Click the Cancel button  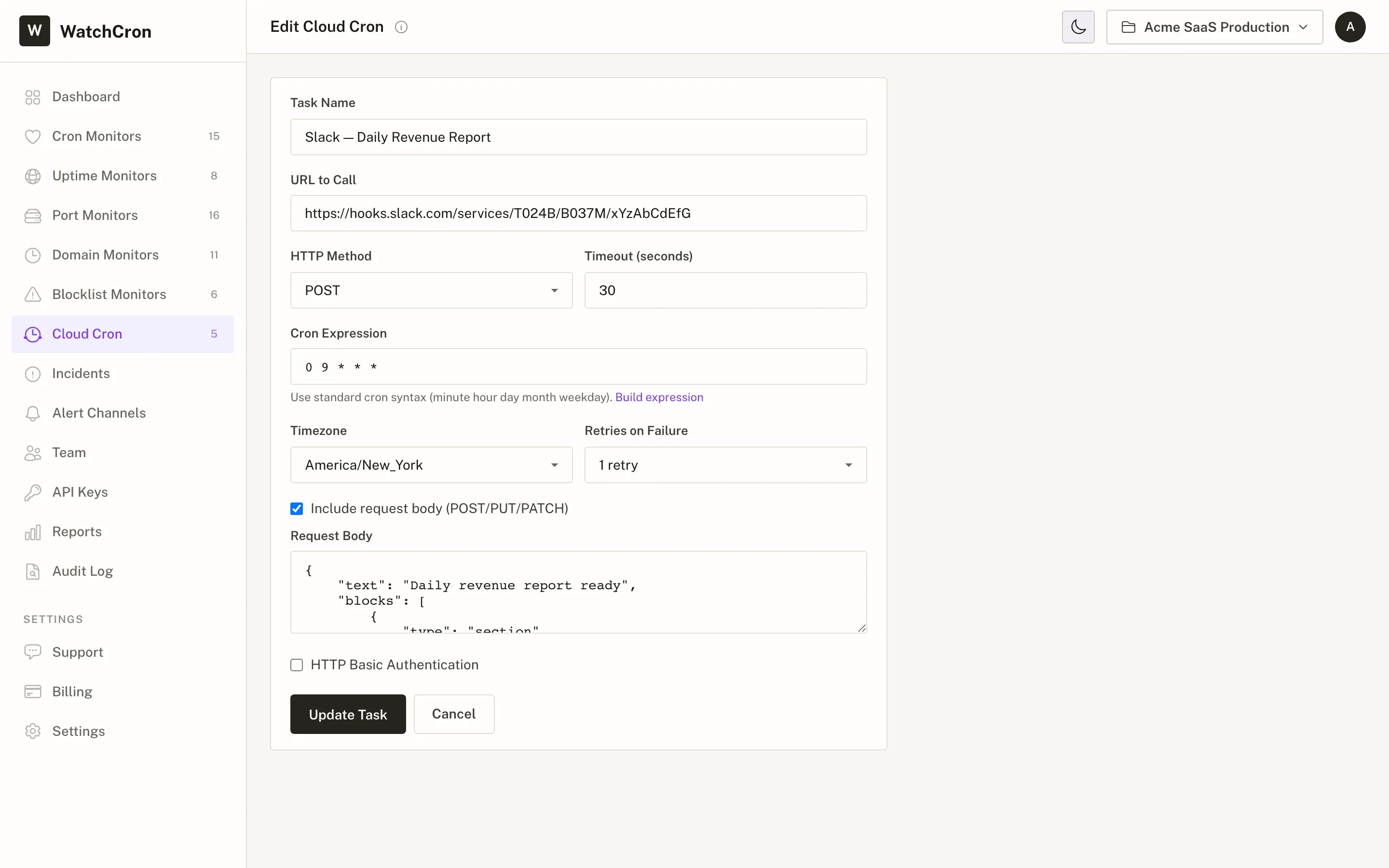click(x=454, y=714)
